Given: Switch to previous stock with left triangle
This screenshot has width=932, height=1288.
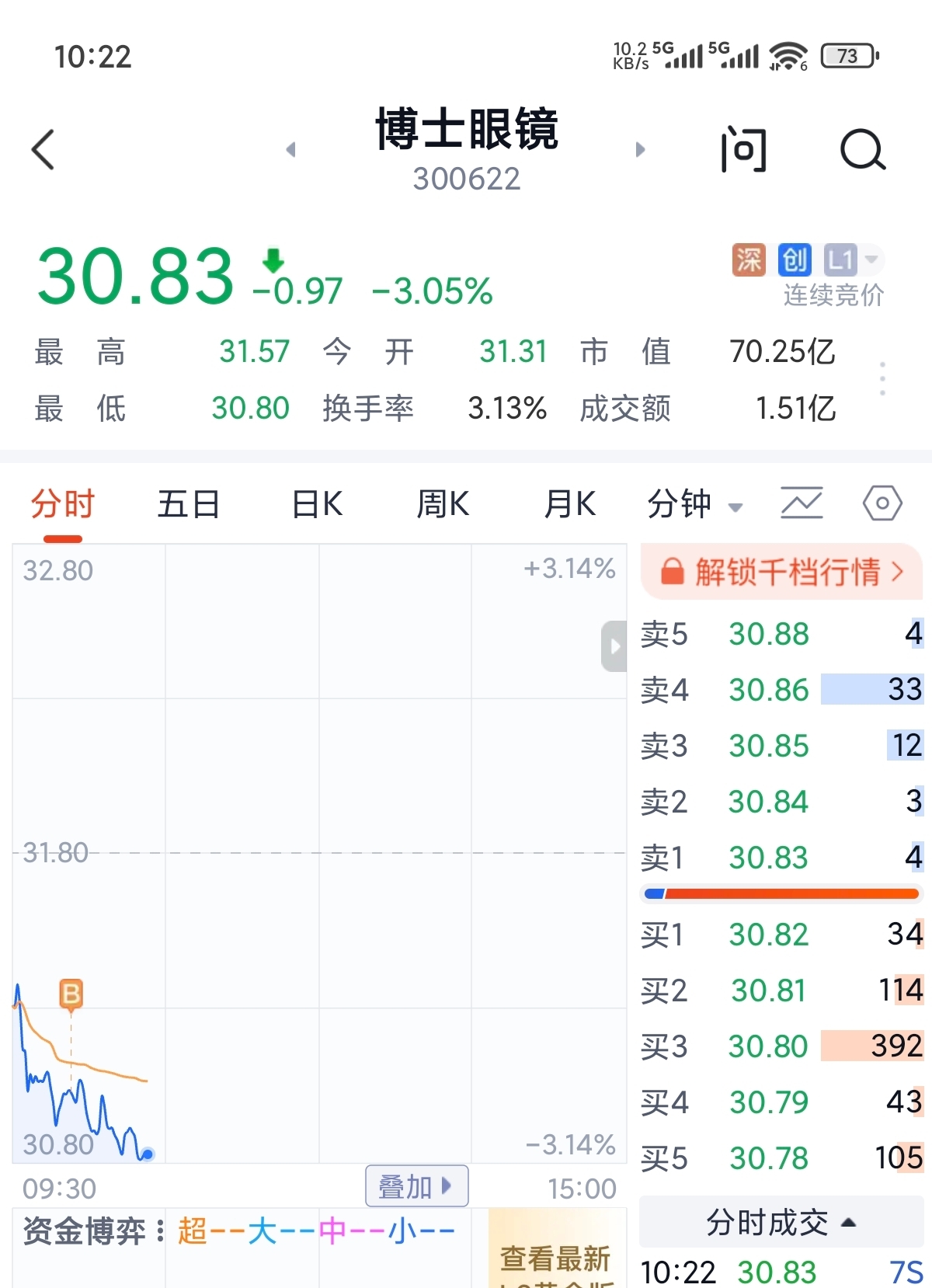Looking at the screenshot, I should tap(291, 149).
